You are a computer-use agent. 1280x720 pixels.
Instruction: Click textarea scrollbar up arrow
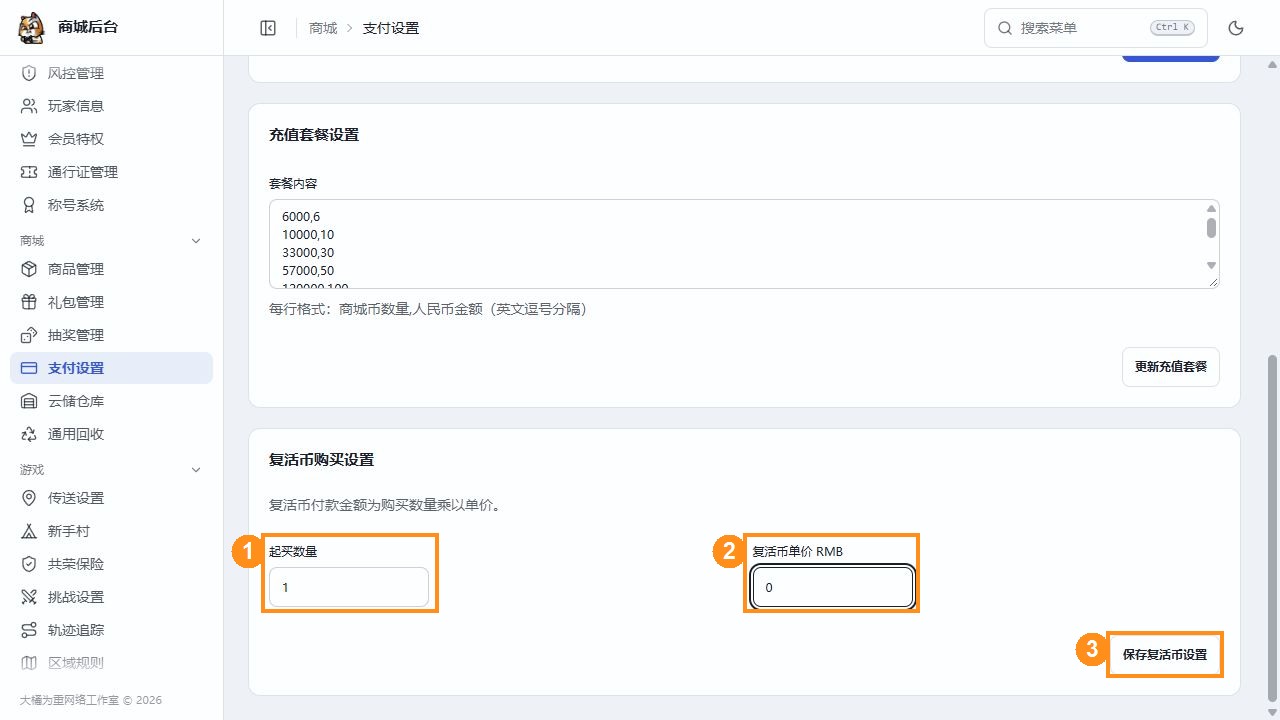pos(1211,208)
